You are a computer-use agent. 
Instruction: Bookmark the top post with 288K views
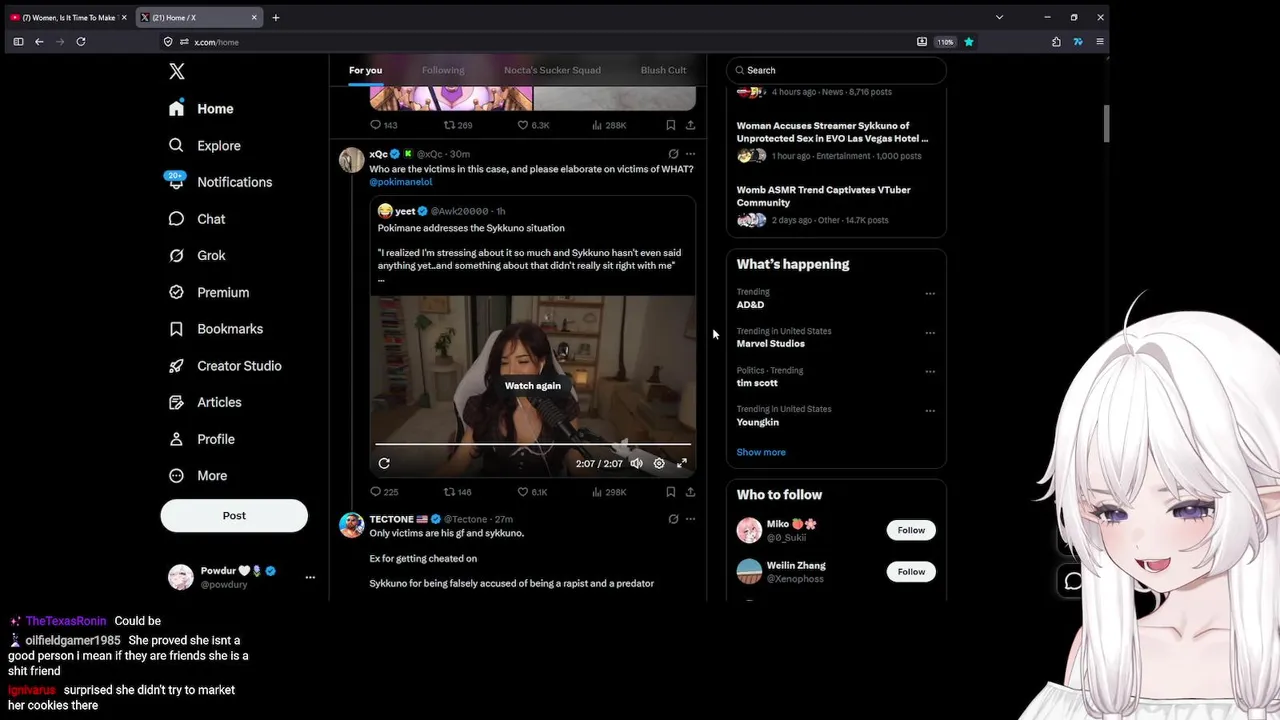[670, 125]
